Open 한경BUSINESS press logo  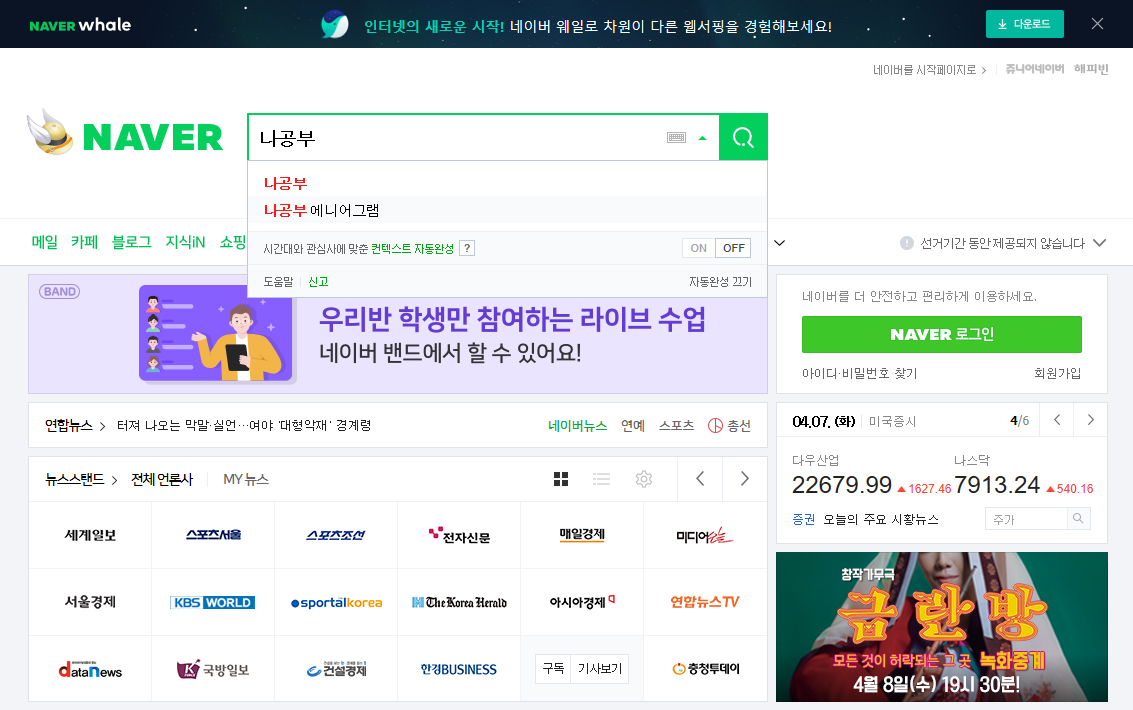click(459, 670)
